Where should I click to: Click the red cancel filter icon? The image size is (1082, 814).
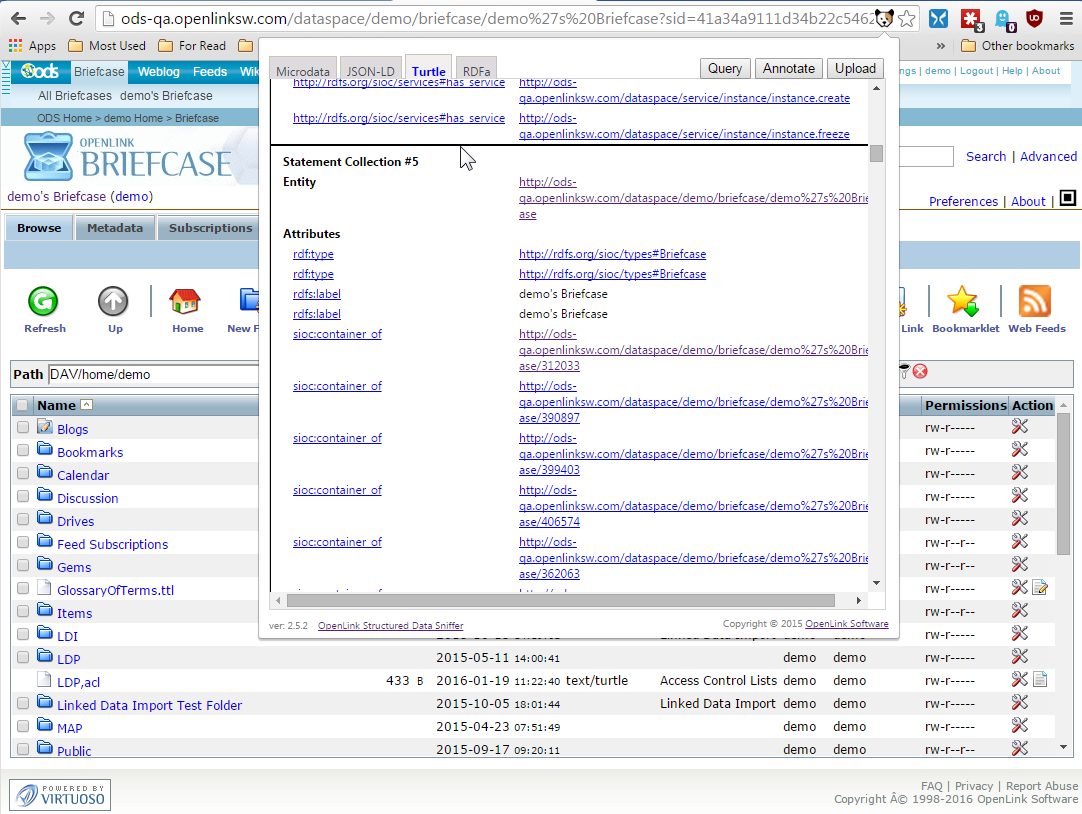point(920,371)
